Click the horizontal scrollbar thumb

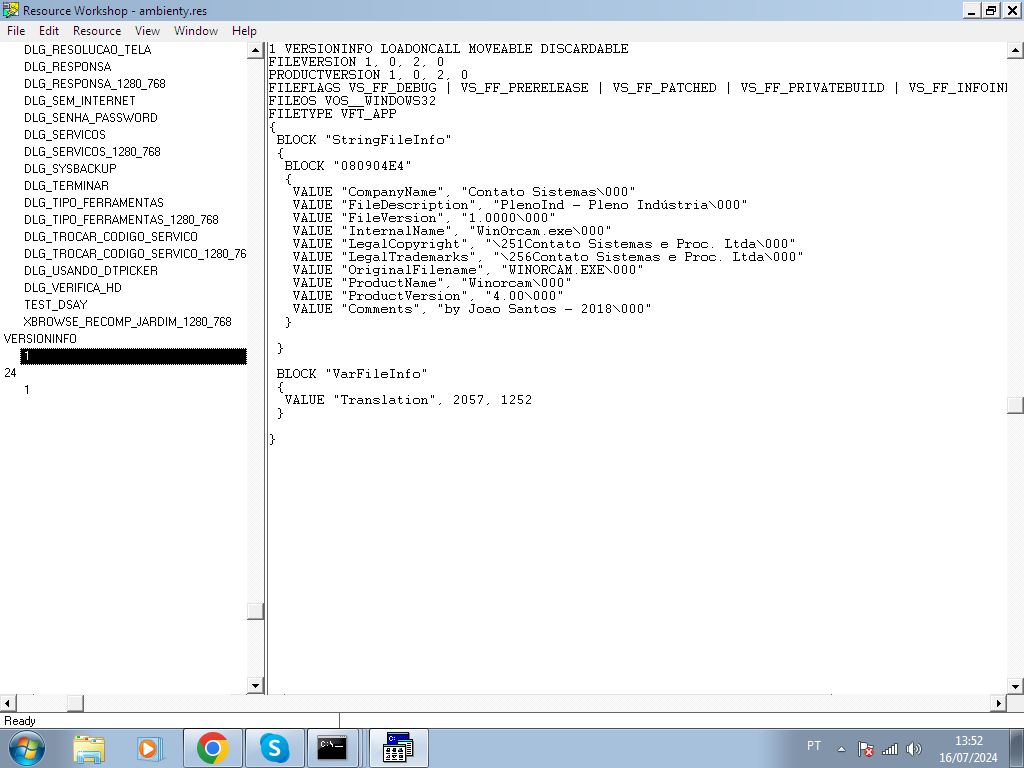75,703
